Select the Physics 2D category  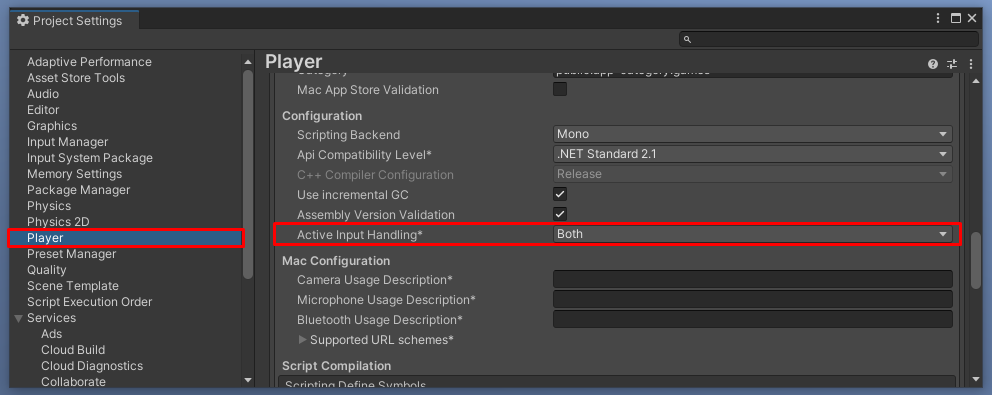[58, 222]
